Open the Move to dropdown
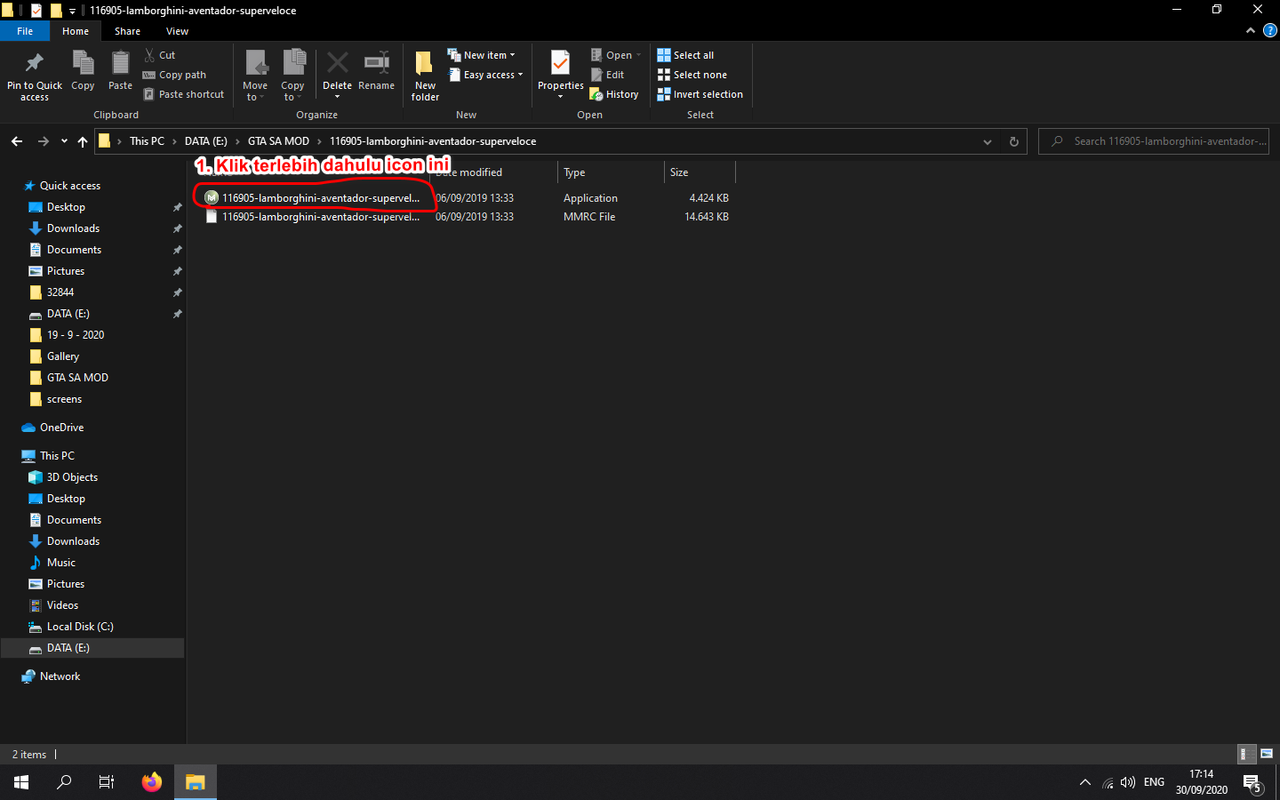1280x800 pixels. point(255,75)
